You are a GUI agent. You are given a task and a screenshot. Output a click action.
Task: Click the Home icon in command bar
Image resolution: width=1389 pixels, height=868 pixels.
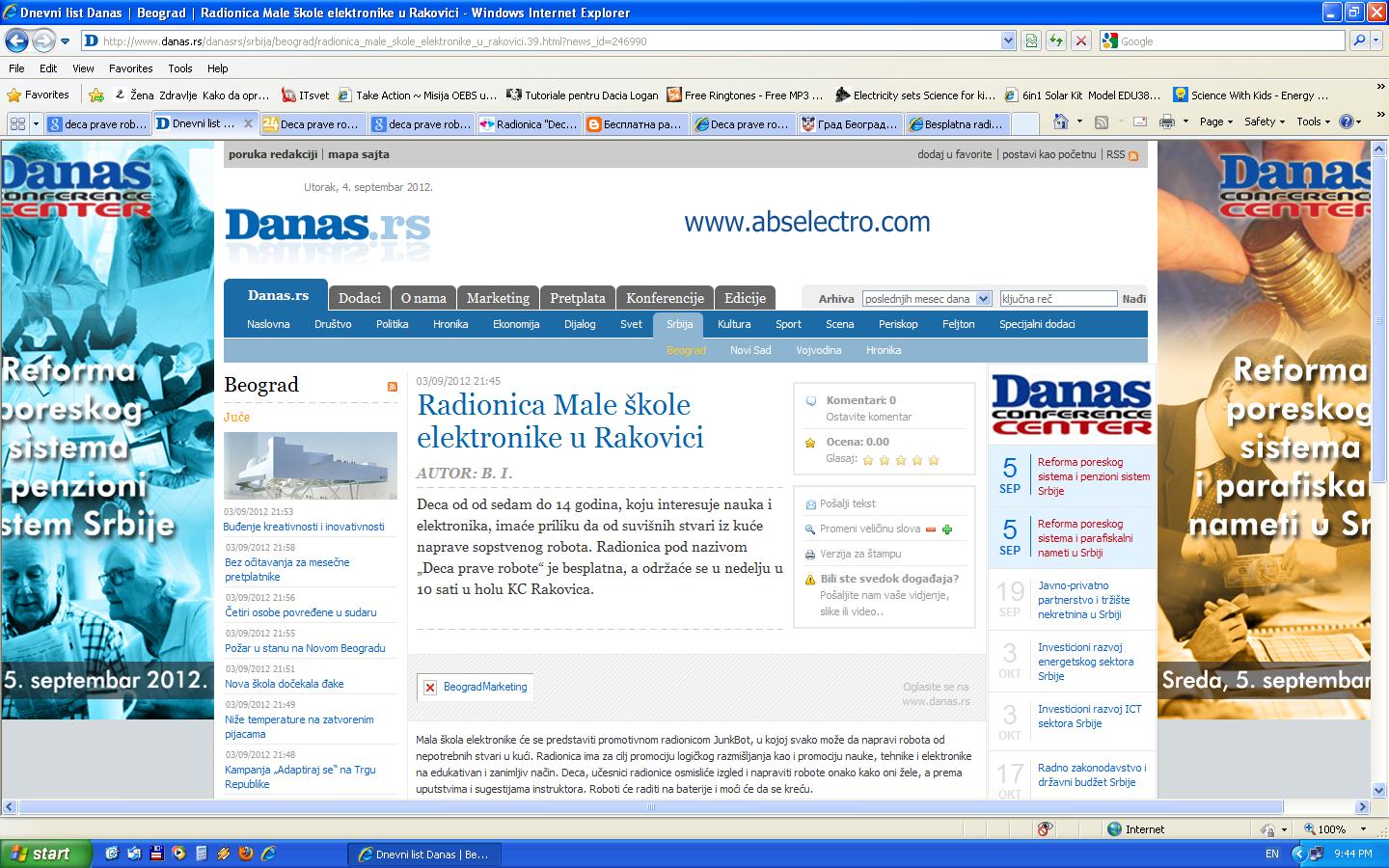[x=1061, y=122]
